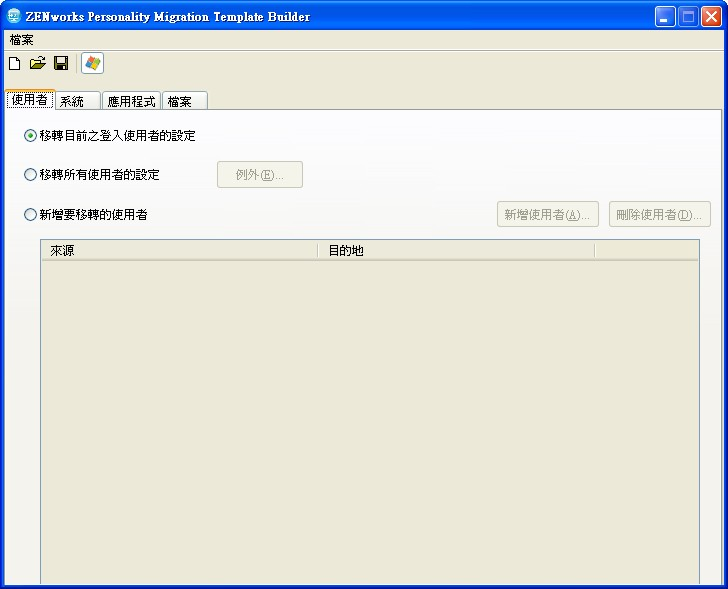
Task: Click the 例外(E)... button
Action: (260, 175)
